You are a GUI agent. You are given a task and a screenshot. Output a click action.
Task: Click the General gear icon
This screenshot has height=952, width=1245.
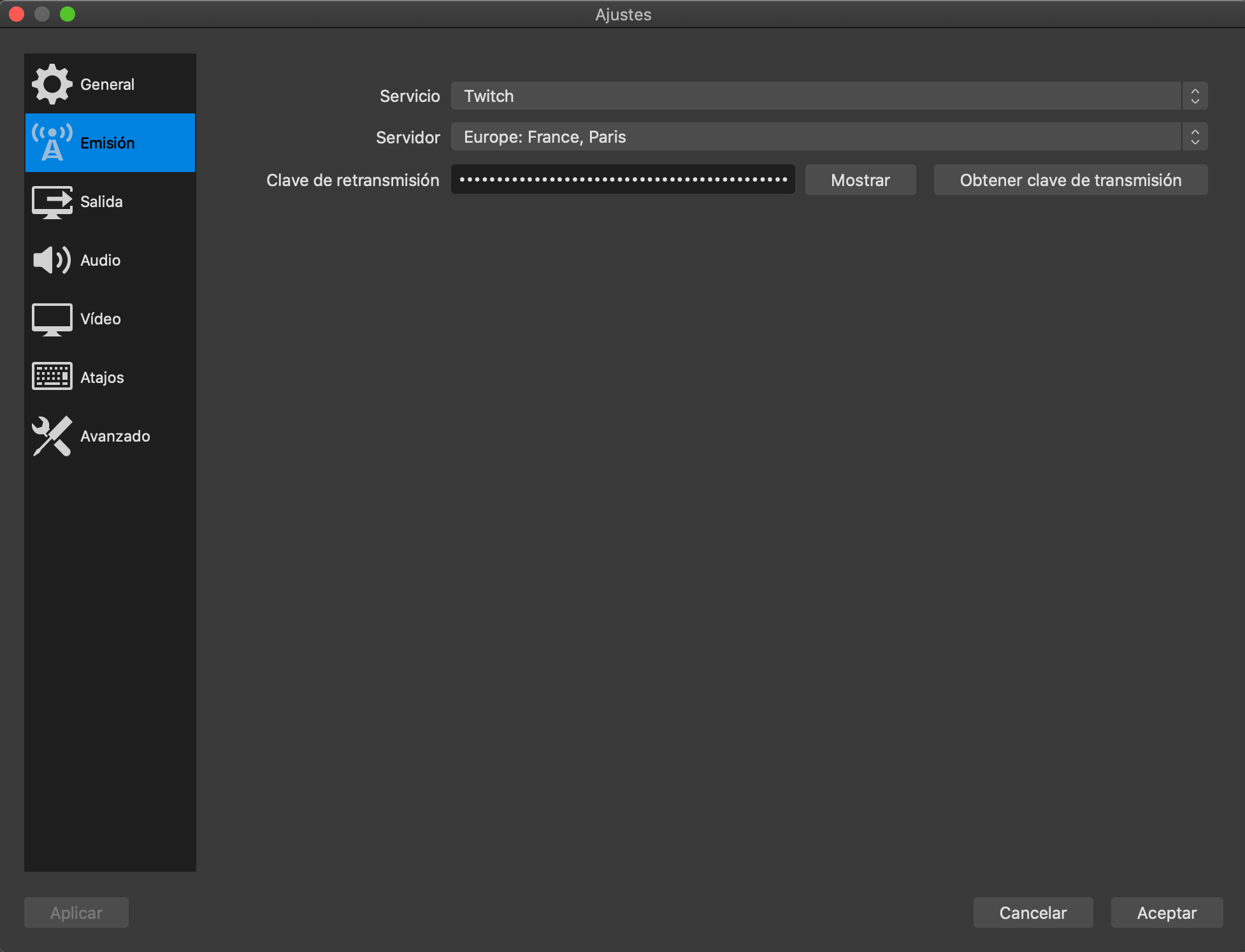[x=52, y=84]
